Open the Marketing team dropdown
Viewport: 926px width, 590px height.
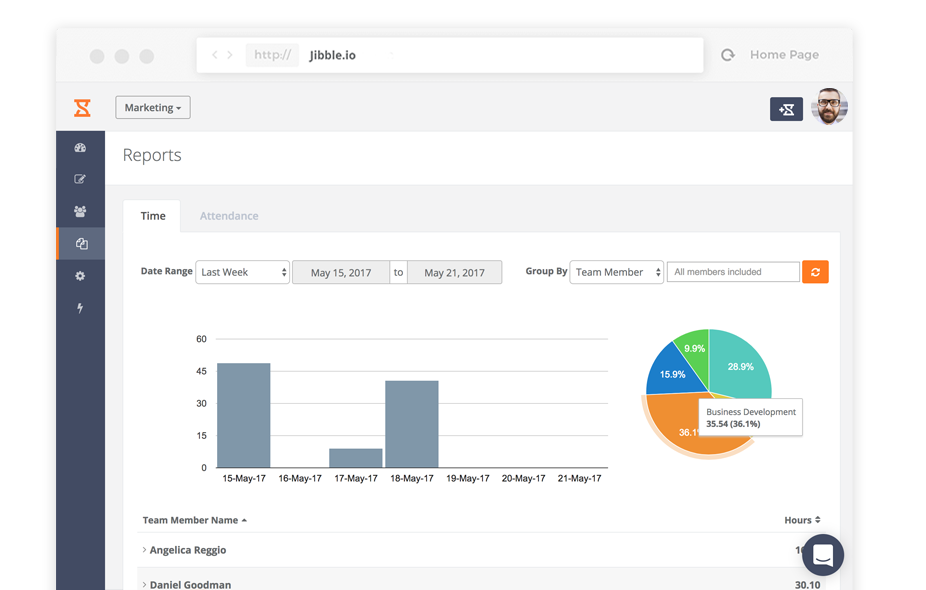point(153,108)
